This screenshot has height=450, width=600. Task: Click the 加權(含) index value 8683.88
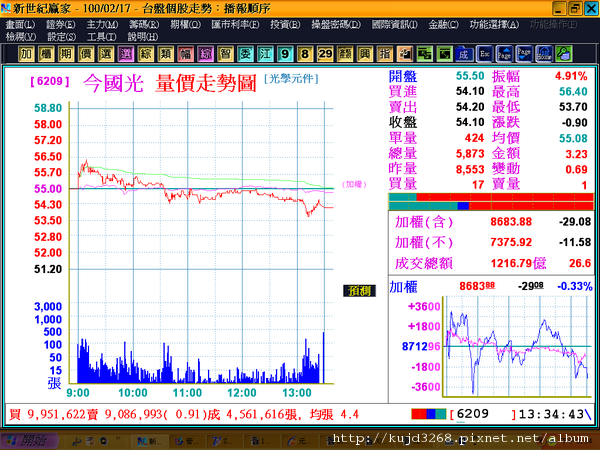[x=511, y=222]
